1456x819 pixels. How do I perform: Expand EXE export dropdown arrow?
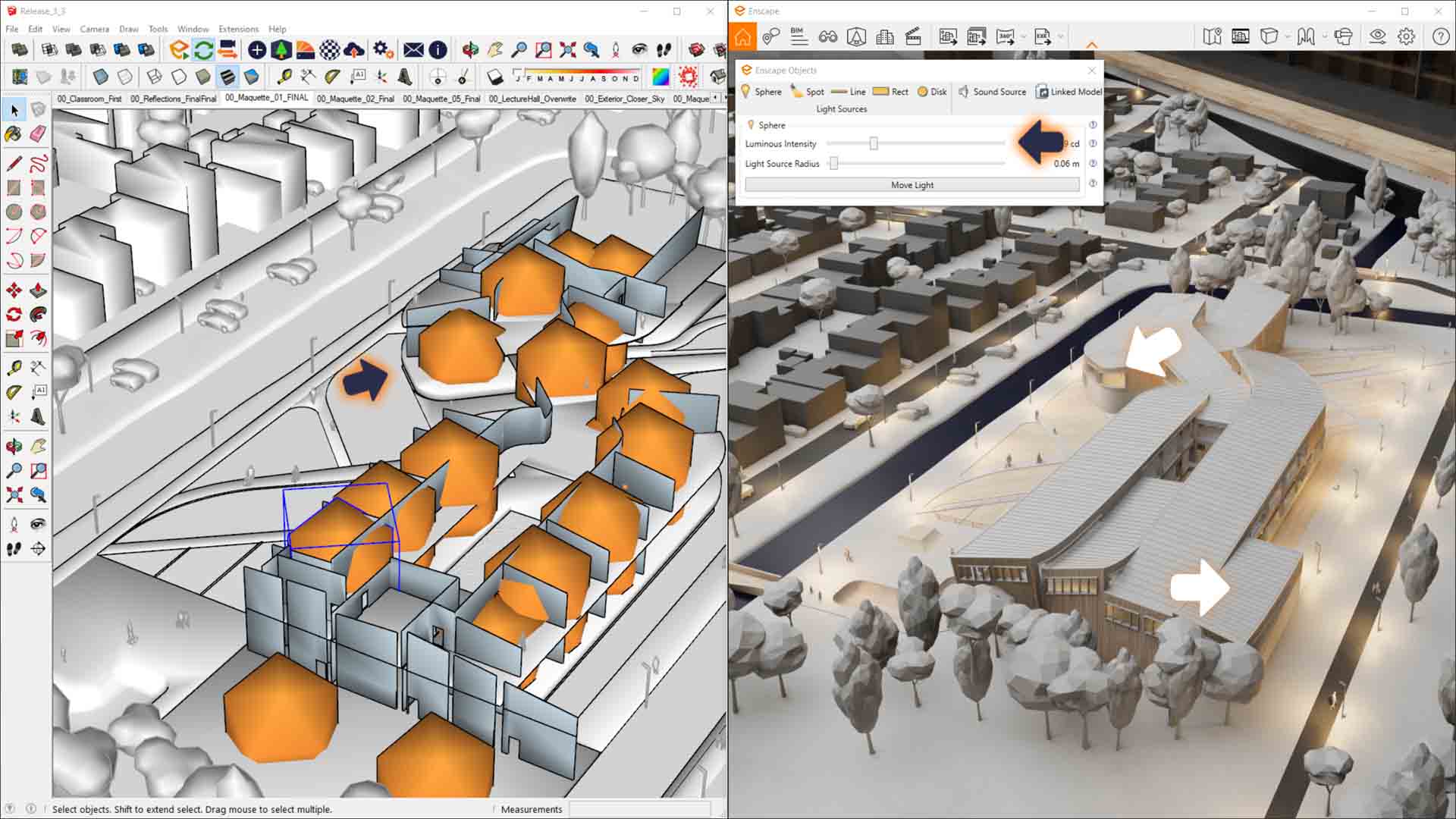[1060, 36]
